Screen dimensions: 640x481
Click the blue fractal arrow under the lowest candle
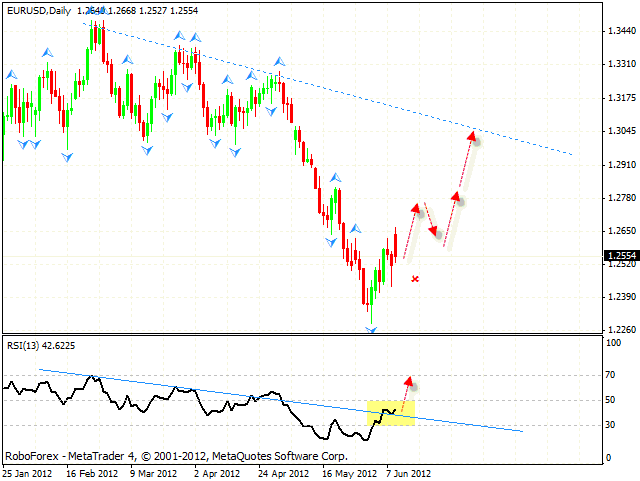point(371,330)
